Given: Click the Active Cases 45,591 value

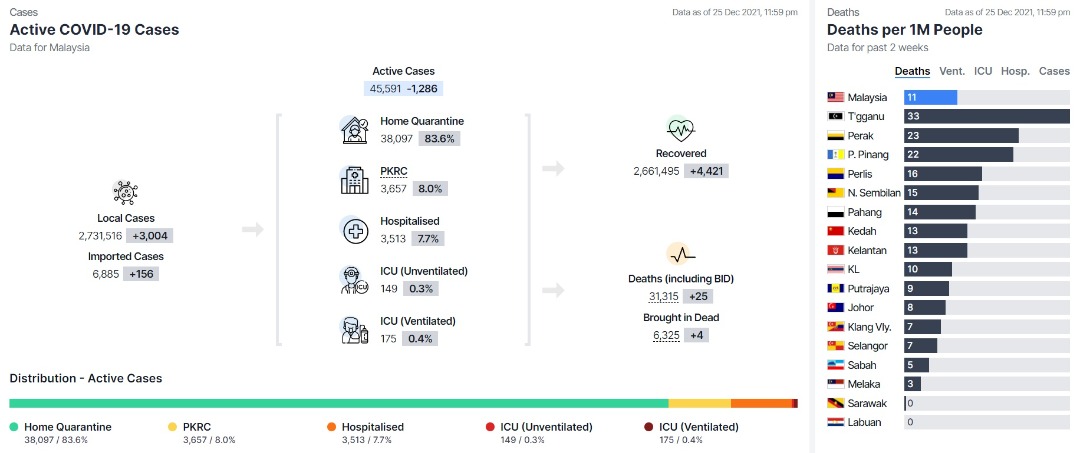Looking at the screenshot, I should coord(385,89).
